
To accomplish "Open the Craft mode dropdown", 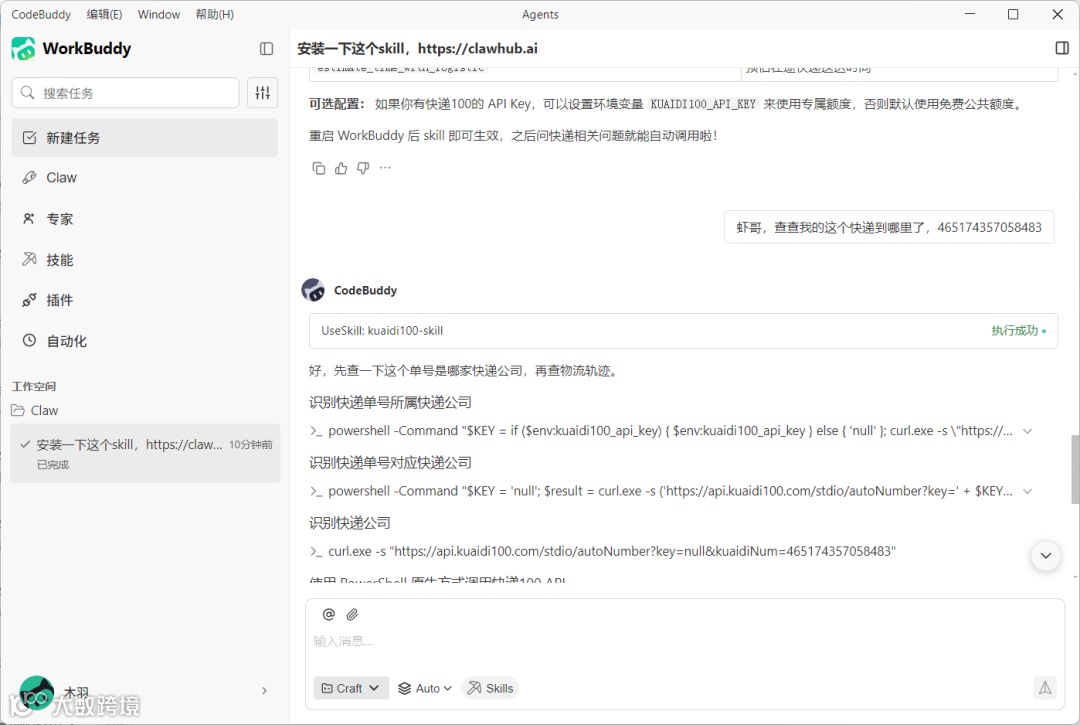I will click(351, 688).
